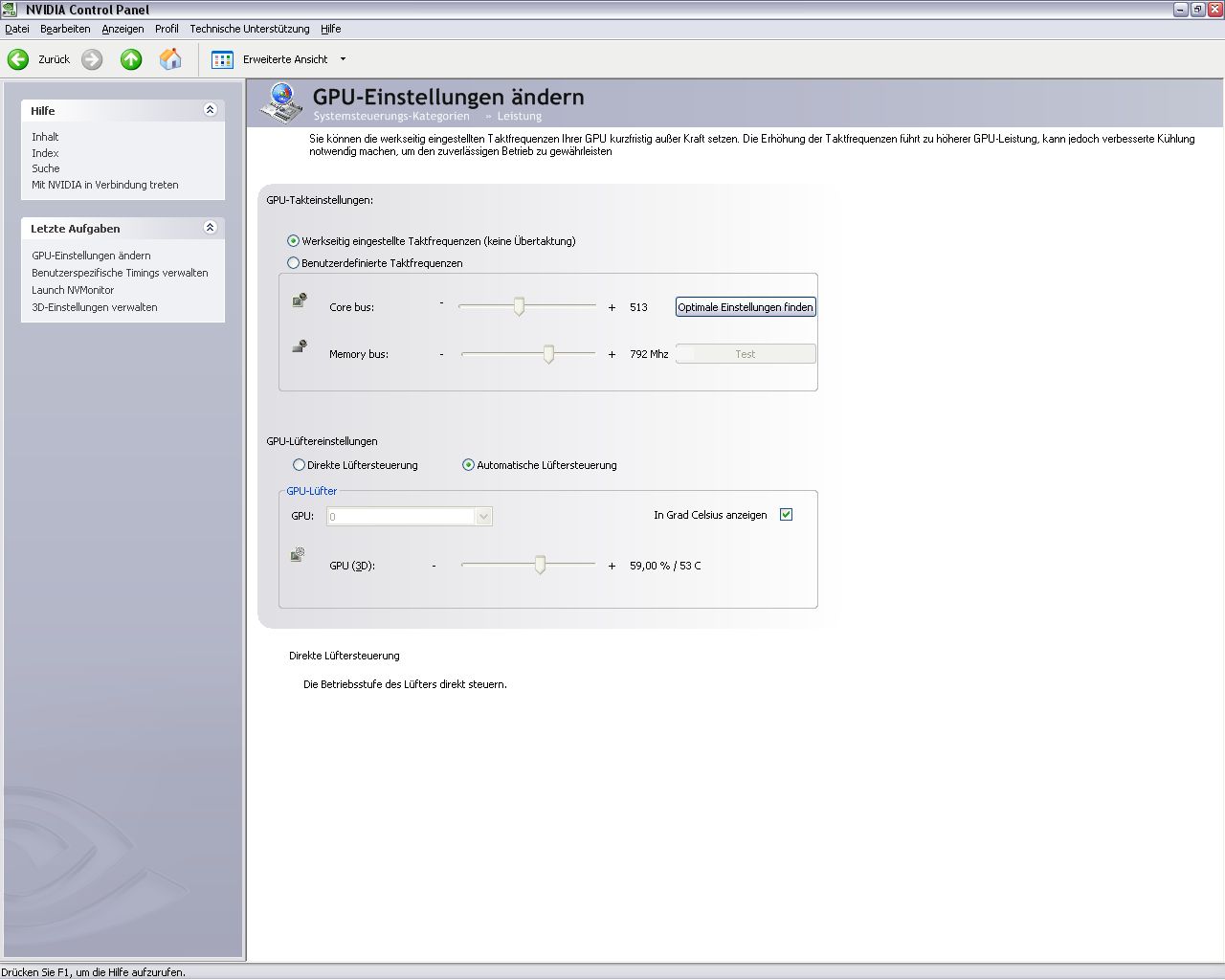Open the Suche help link

point(46,168)
